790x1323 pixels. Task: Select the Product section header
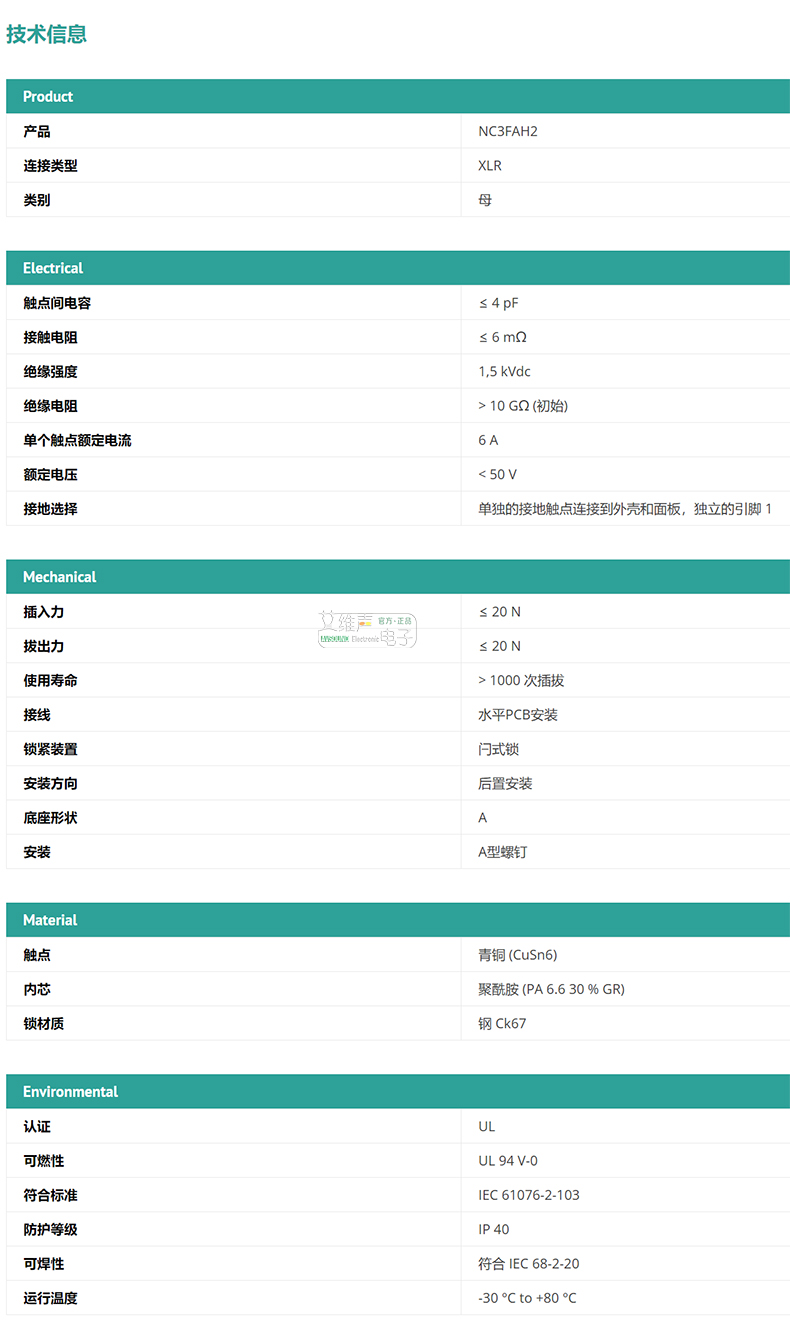coord(398,96)
